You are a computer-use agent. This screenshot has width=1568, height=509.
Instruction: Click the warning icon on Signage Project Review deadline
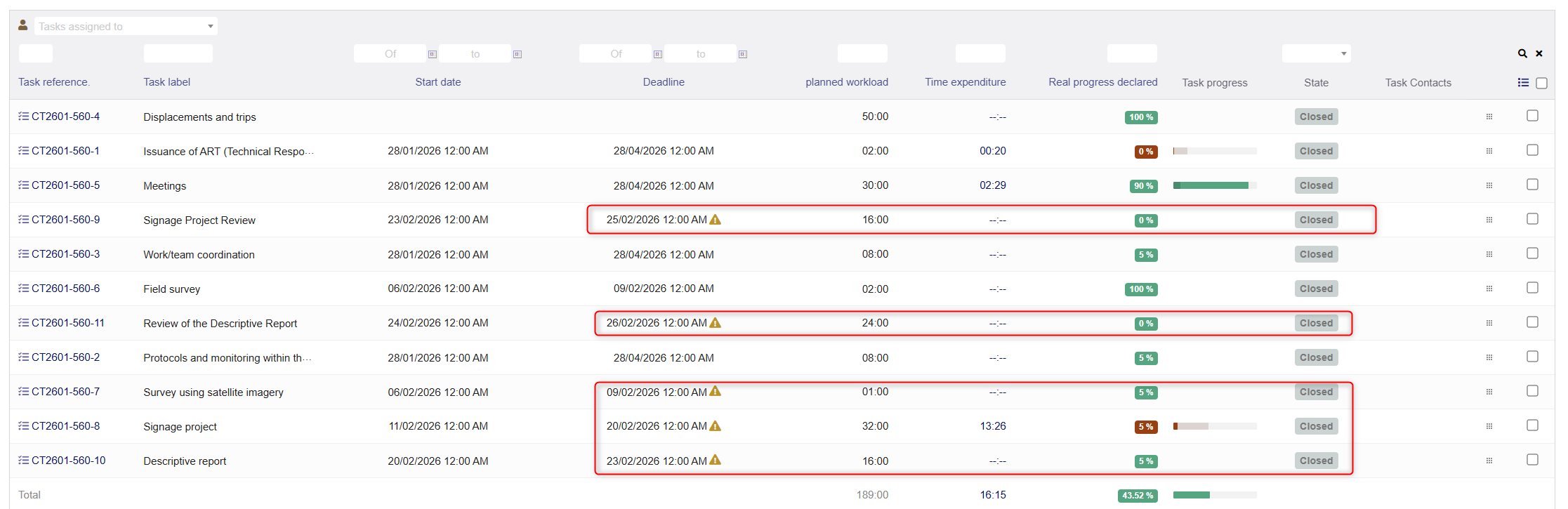(x=715, y=220)
